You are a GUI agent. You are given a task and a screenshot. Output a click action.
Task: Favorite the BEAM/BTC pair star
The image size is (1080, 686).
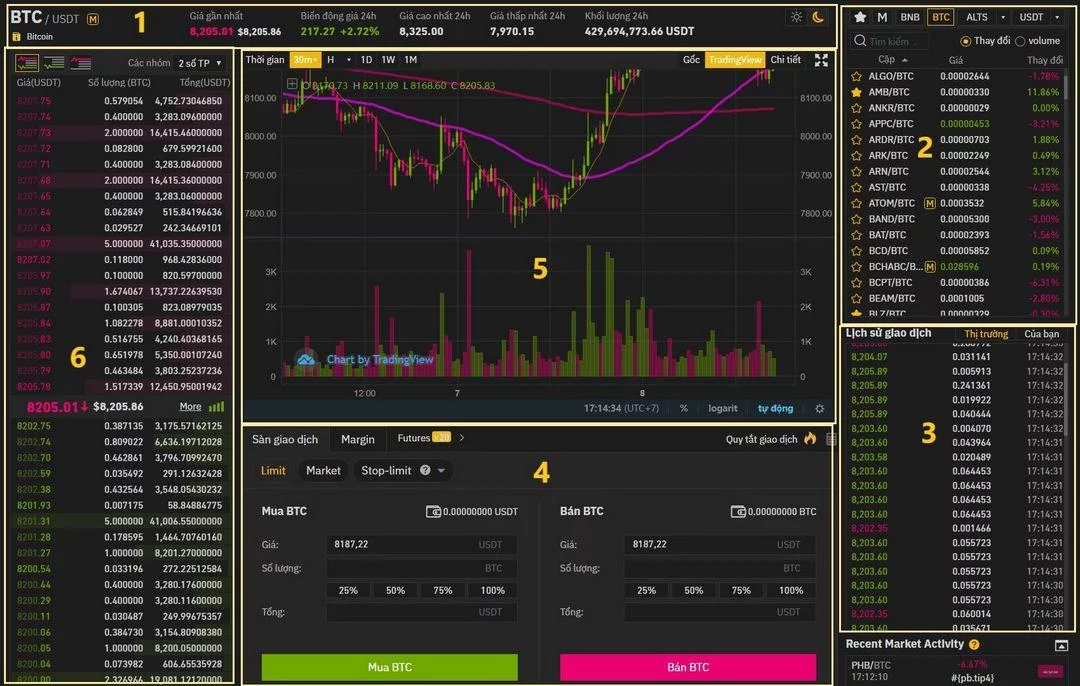point(856,298)
